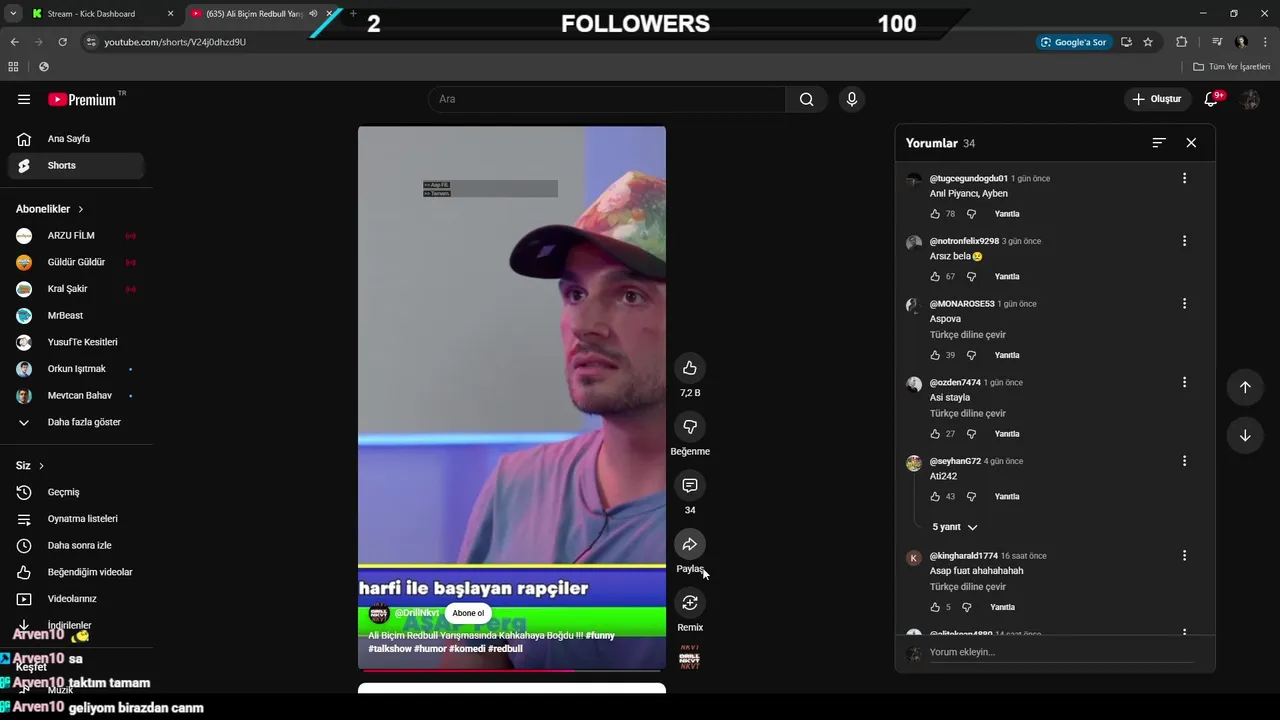Open options menu for @ozden7474 comment

point(1184,382)
